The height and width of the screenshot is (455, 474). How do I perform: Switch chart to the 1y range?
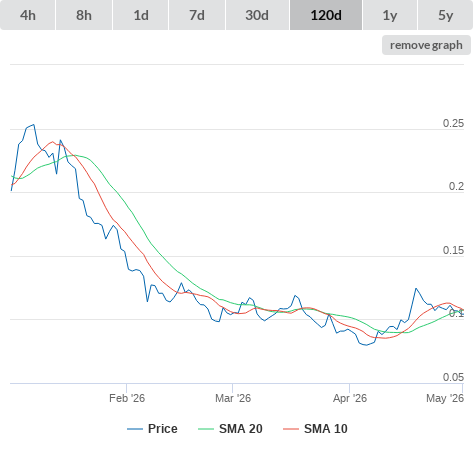click(x=390, y=15)
